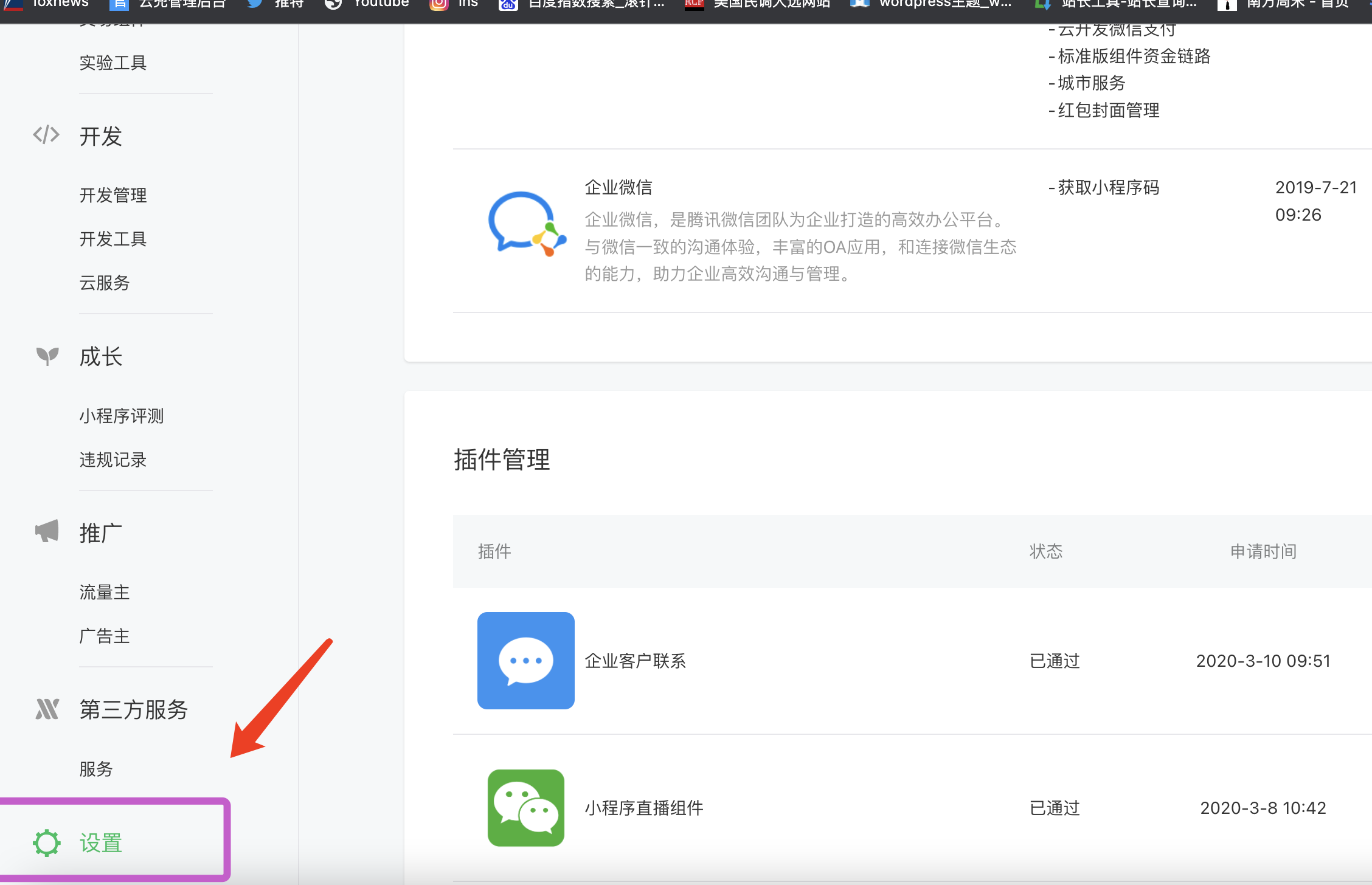Click the -城市服务 list entry

[x=1087, y=83]
